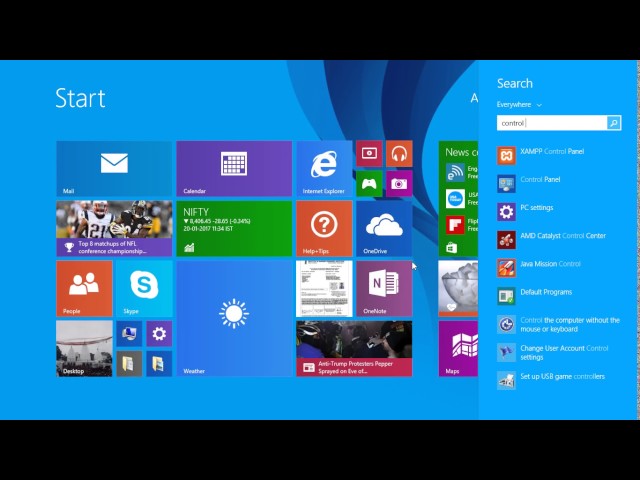This screenshot has width=640, height=480.
Task: Open the Help+Tips tile
Action: pyautogui.click(x=324, y=229)
